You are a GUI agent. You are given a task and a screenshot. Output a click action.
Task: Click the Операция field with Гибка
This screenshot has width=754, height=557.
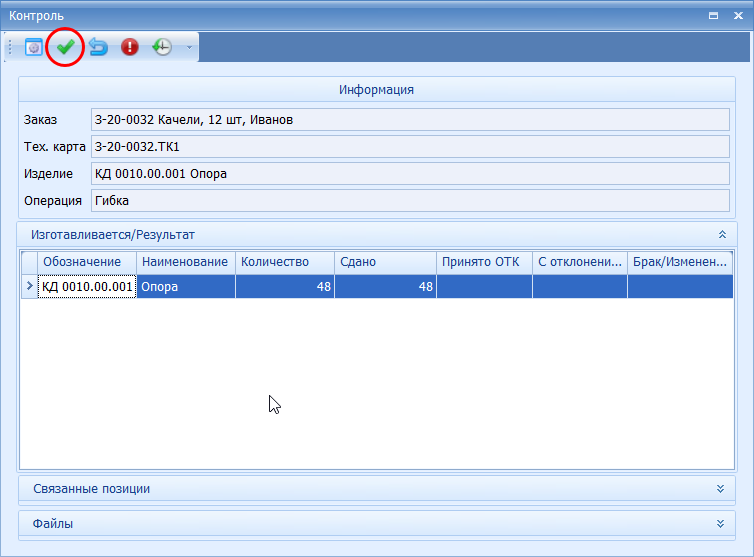(x=409, y=201)
